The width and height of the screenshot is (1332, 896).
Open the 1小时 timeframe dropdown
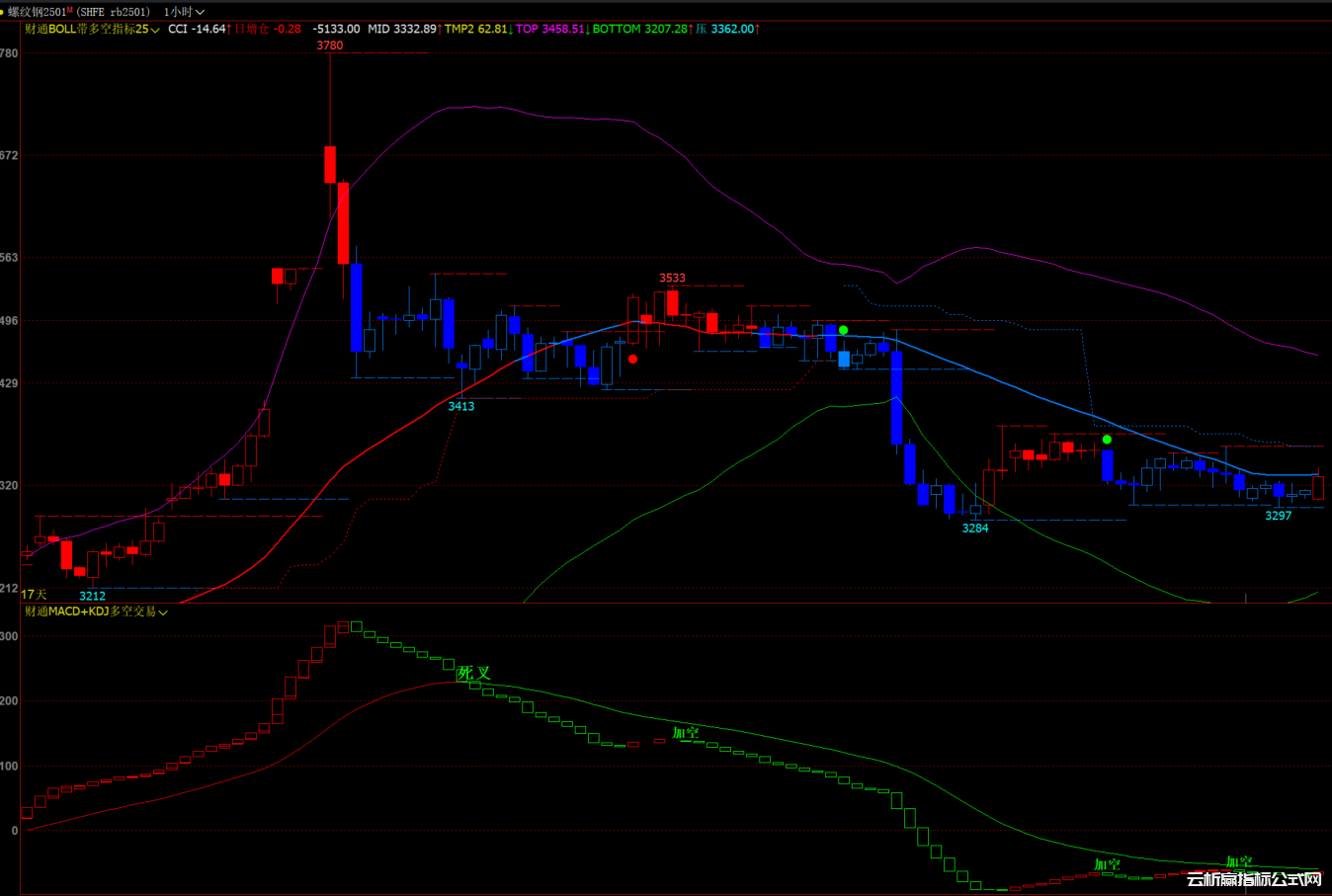185,12
